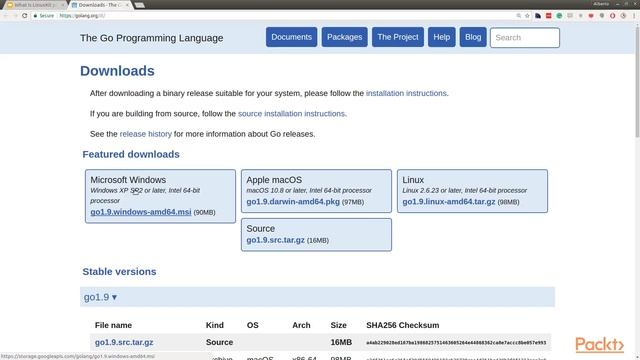Click the 'SHA256 Checksum' column header
Viewport: 640px width, 360px height.
coord(403,325)
